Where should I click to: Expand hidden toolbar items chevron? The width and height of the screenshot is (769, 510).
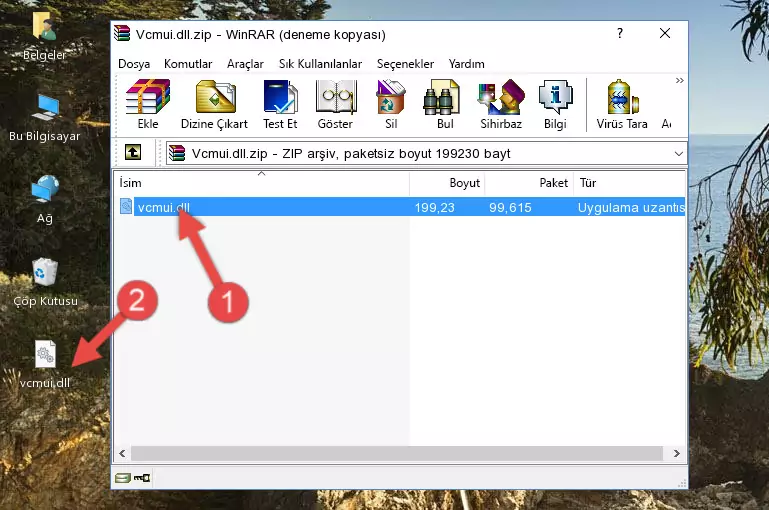tap(679, 80)
